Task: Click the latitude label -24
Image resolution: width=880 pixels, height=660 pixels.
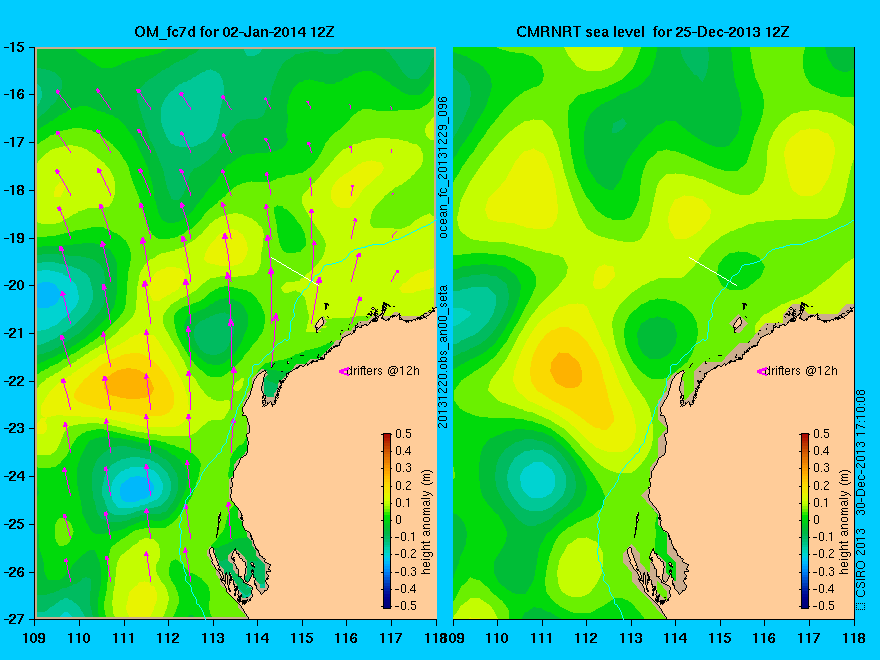Action: point(14,476)
